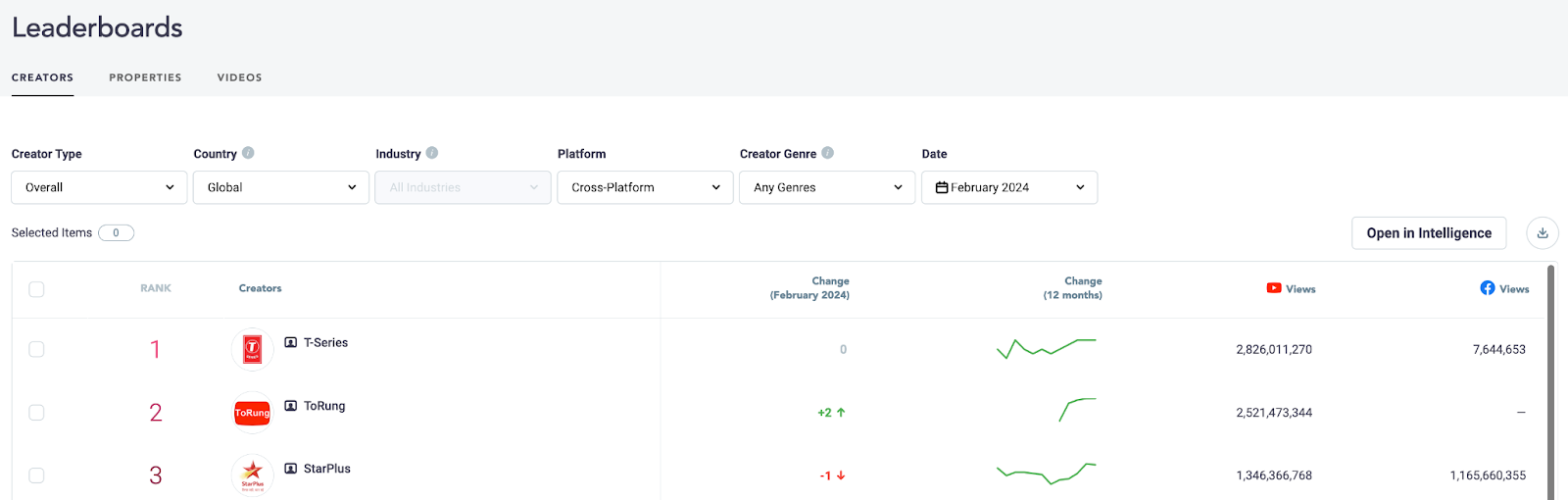The image size is (1568, 500).
Task: Check the T-Series row checkbox
Action: point(36,349)
